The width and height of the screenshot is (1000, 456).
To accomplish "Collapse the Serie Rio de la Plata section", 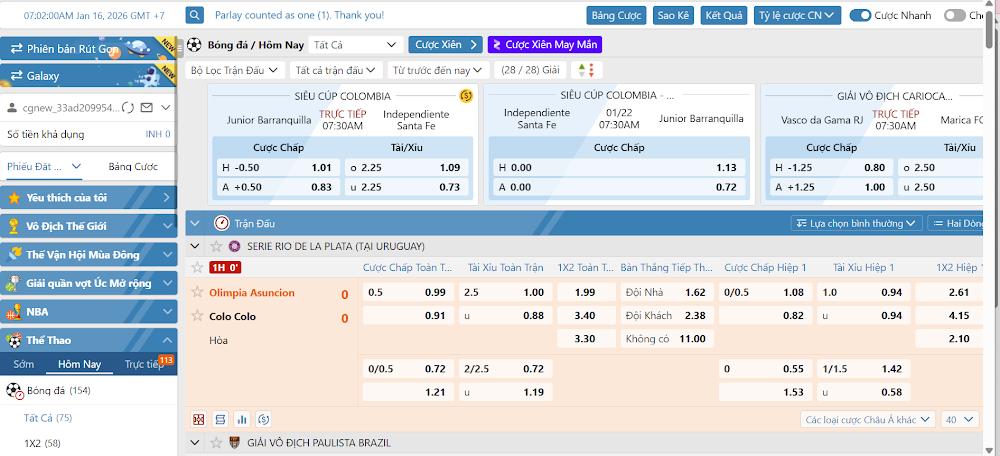I will pyautogui.click(x=196, y=246).
